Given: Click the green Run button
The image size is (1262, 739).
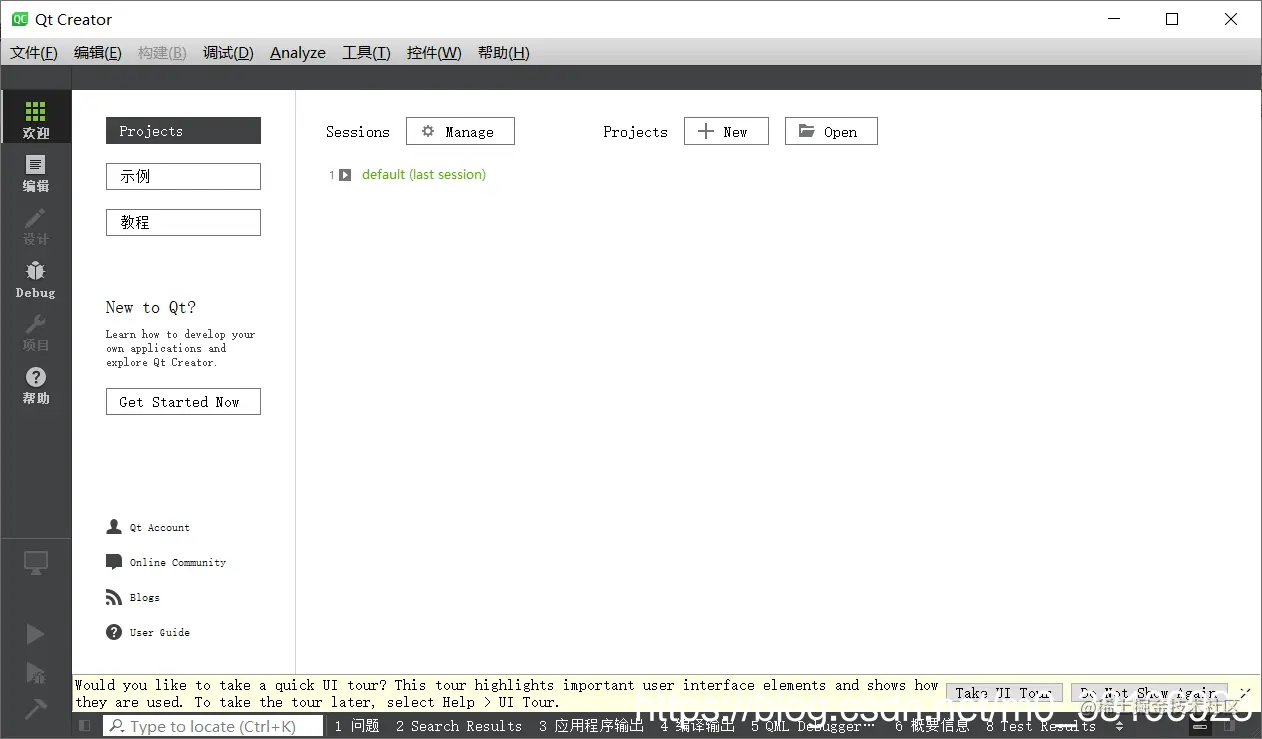Looking at the screenshot, I should [36, 634].
